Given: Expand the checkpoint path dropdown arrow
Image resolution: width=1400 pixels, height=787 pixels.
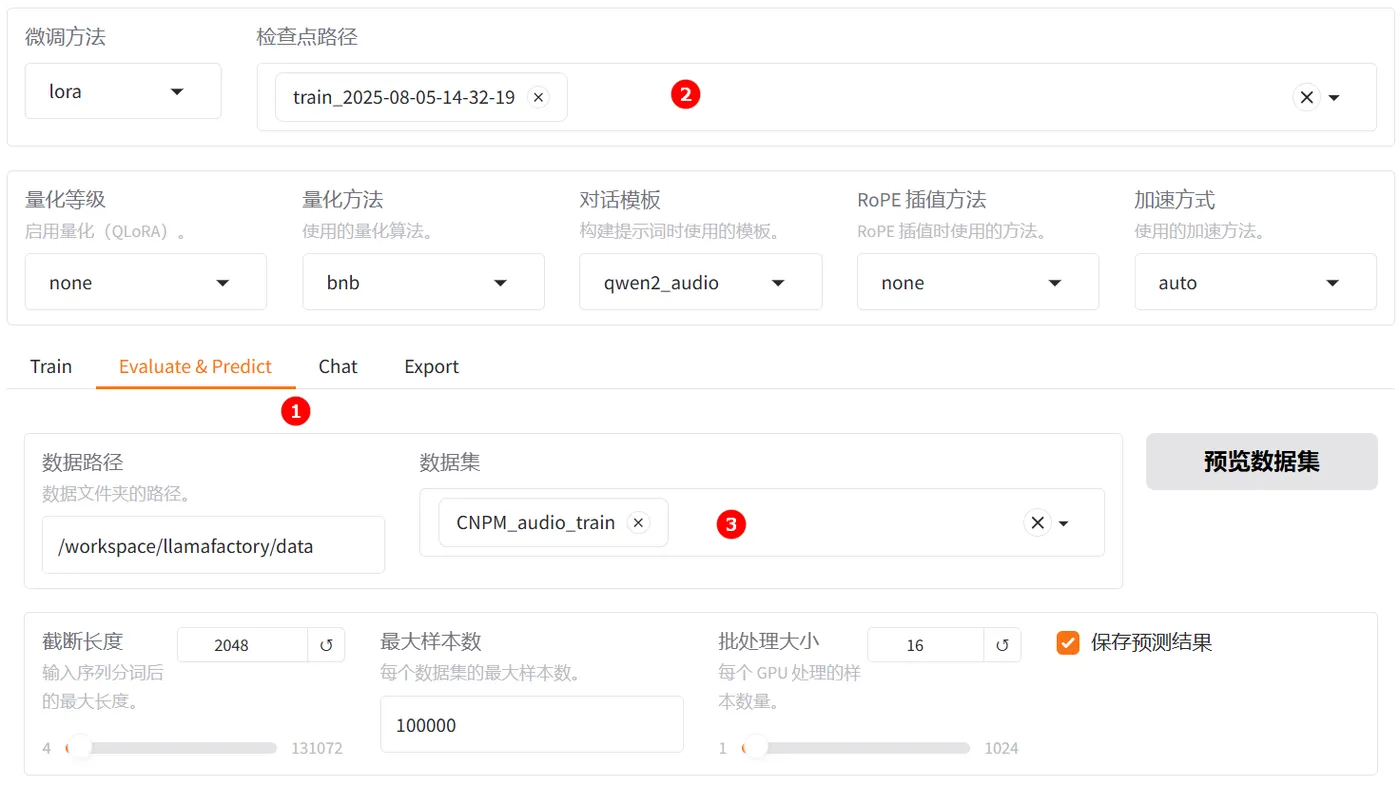Looking at the screenshot, I should click(x=1334, y=97).
